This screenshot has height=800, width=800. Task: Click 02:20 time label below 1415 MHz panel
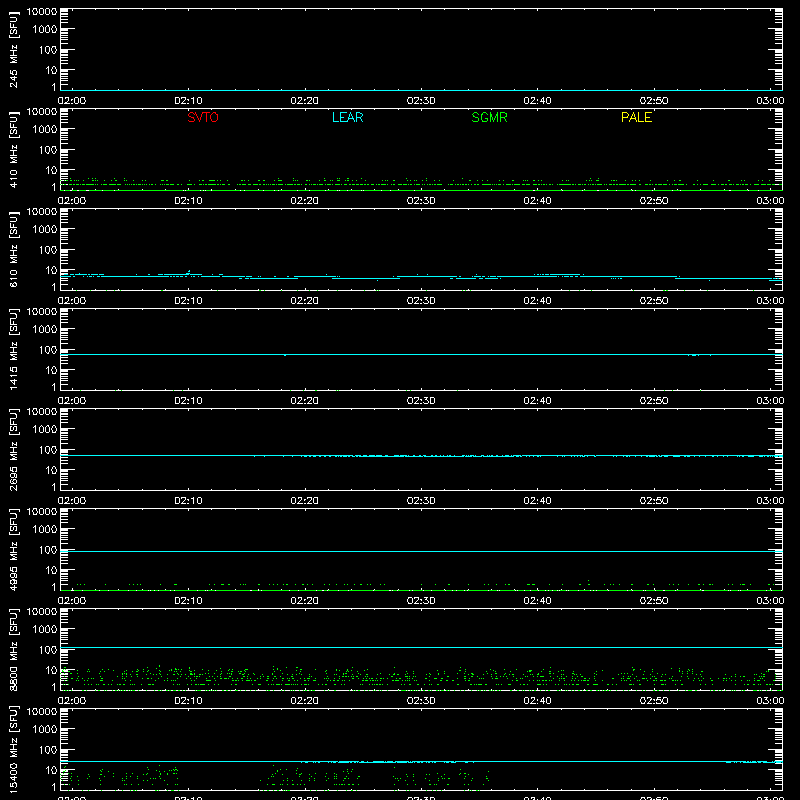click(305, 401)
